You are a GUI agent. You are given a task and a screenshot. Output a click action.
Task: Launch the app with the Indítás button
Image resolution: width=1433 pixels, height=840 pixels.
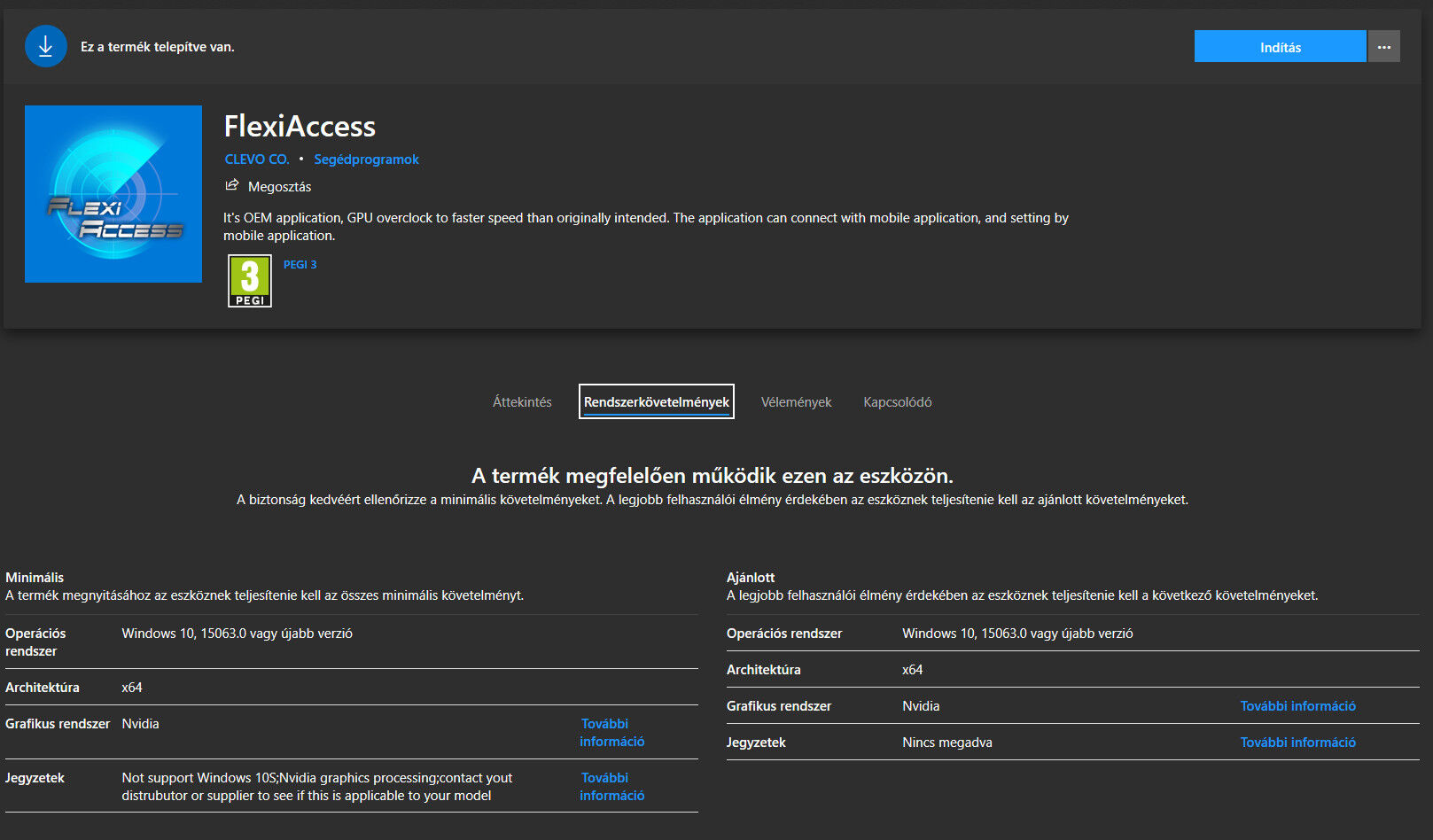1280,47
